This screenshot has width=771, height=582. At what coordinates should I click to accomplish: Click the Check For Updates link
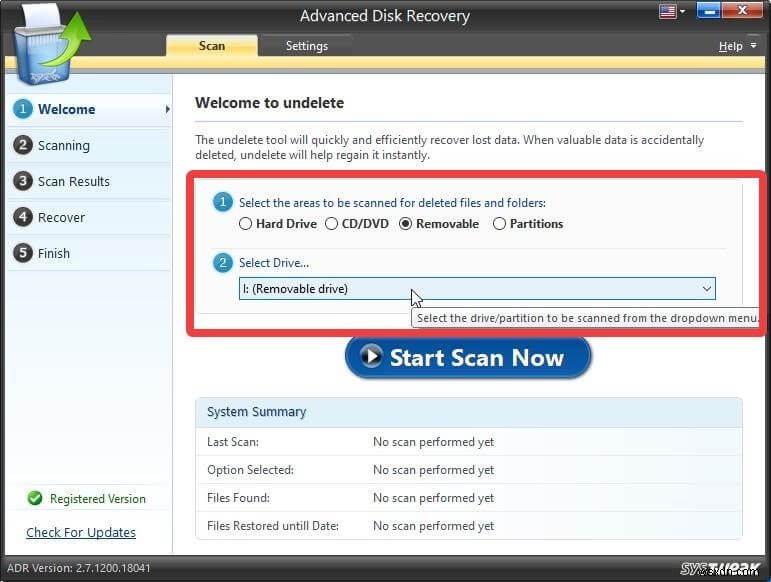click(x=81, y=532)
